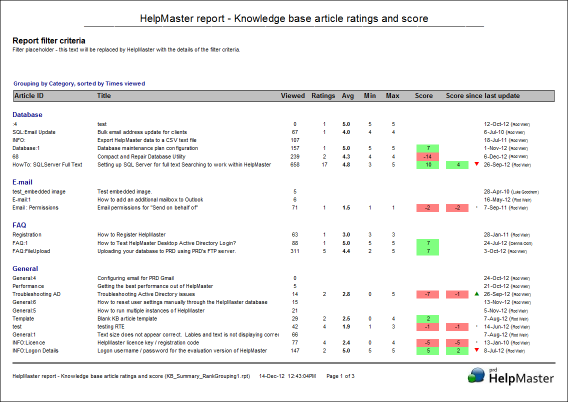Click the Bulk email address update for clients title

(142, 132)
